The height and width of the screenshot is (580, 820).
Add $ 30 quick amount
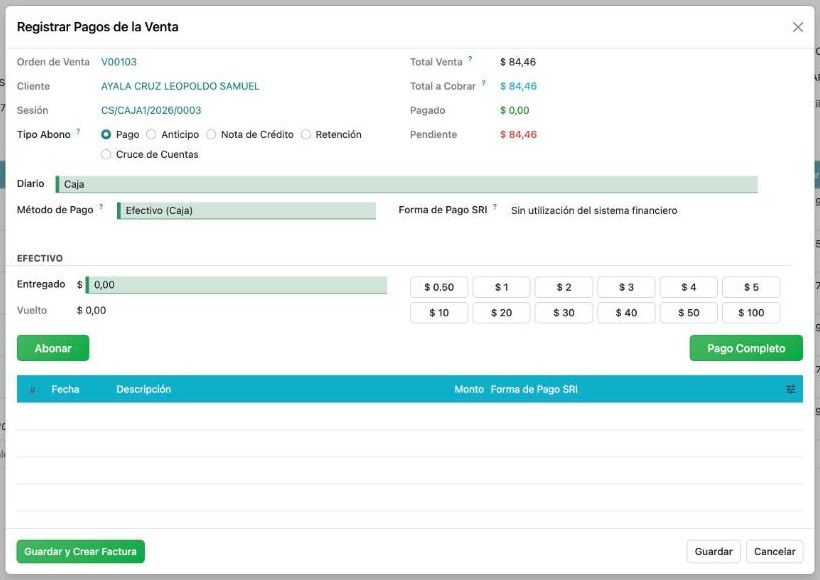point(564,313)
